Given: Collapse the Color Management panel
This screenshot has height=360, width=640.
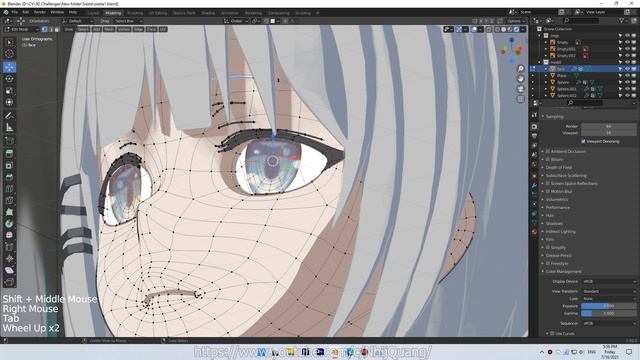Looking at the screenshot, I should [x=563, y=271].
